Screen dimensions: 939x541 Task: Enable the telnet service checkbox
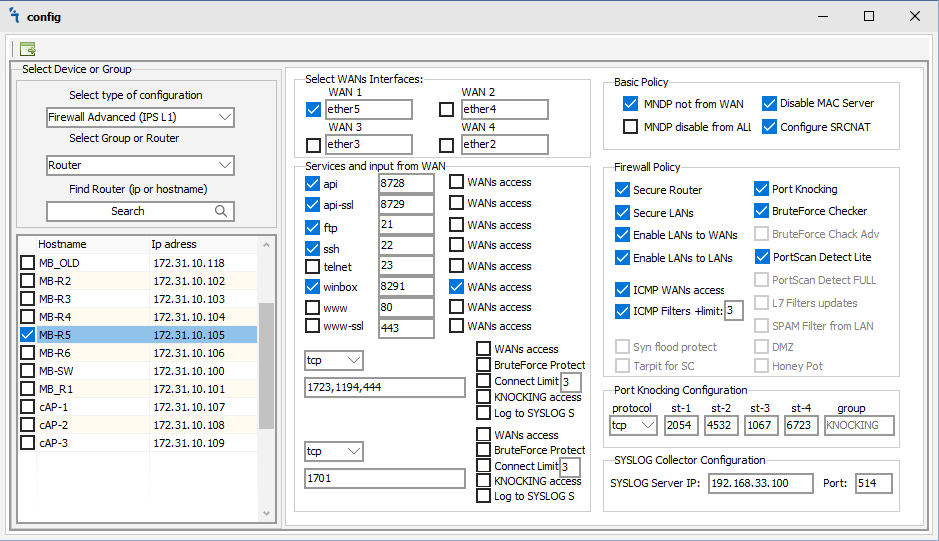[313, 266]
